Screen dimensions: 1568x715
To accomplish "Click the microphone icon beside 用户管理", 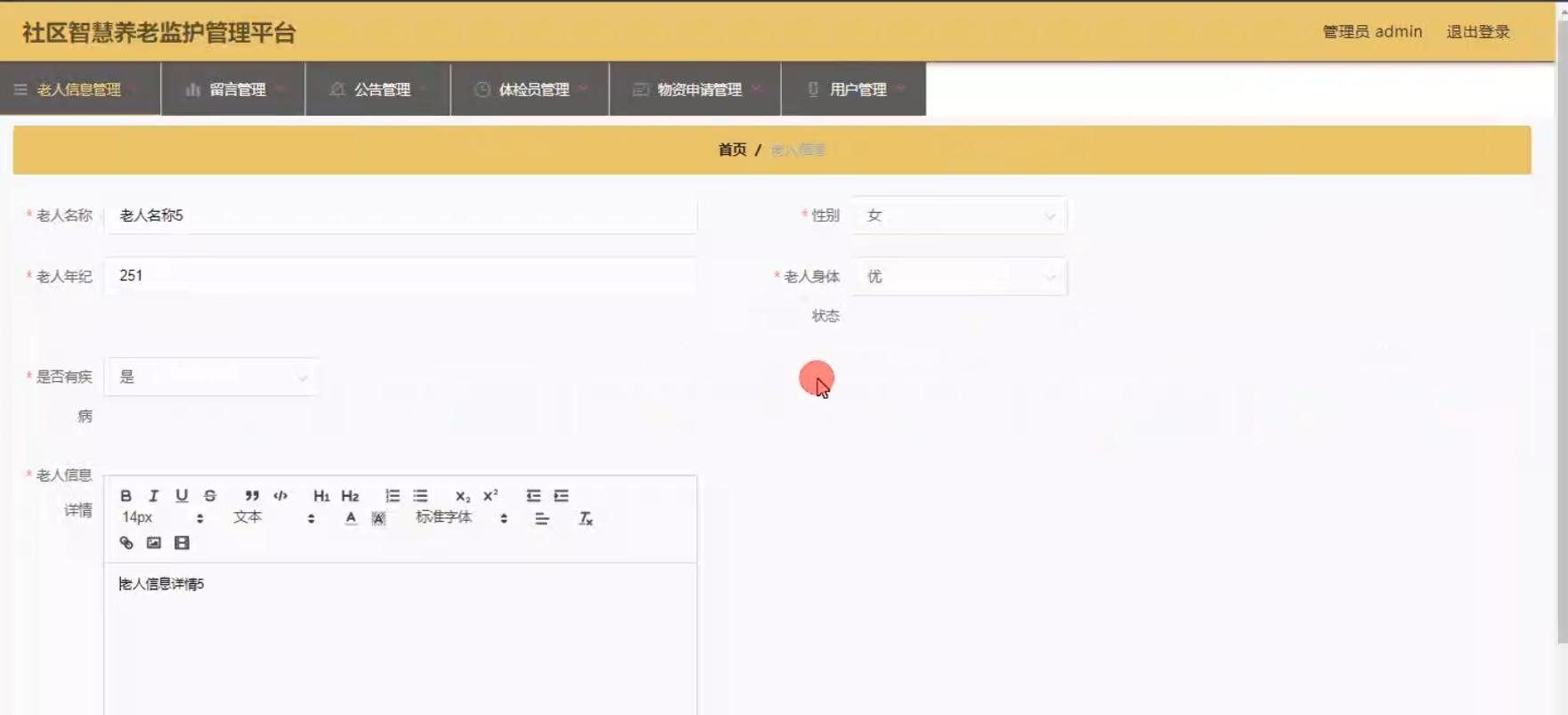I will coord(813,89).
